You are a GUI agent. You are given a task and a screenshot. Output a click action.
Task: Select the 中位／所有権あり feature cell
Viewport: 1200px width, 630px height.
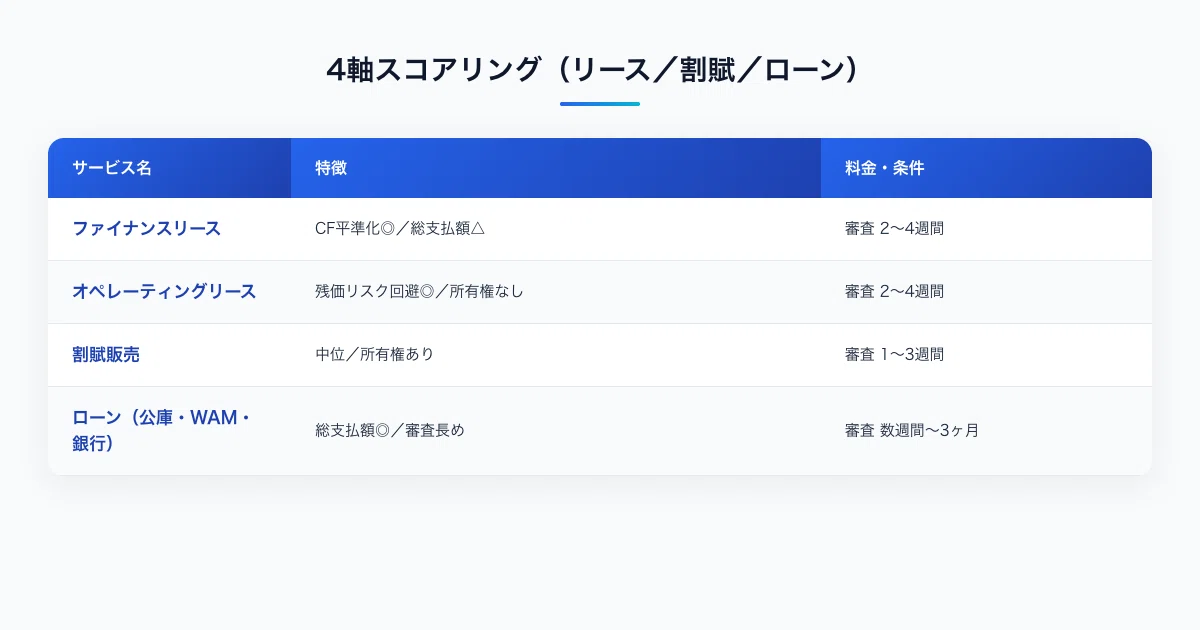[x=375, y=355]
